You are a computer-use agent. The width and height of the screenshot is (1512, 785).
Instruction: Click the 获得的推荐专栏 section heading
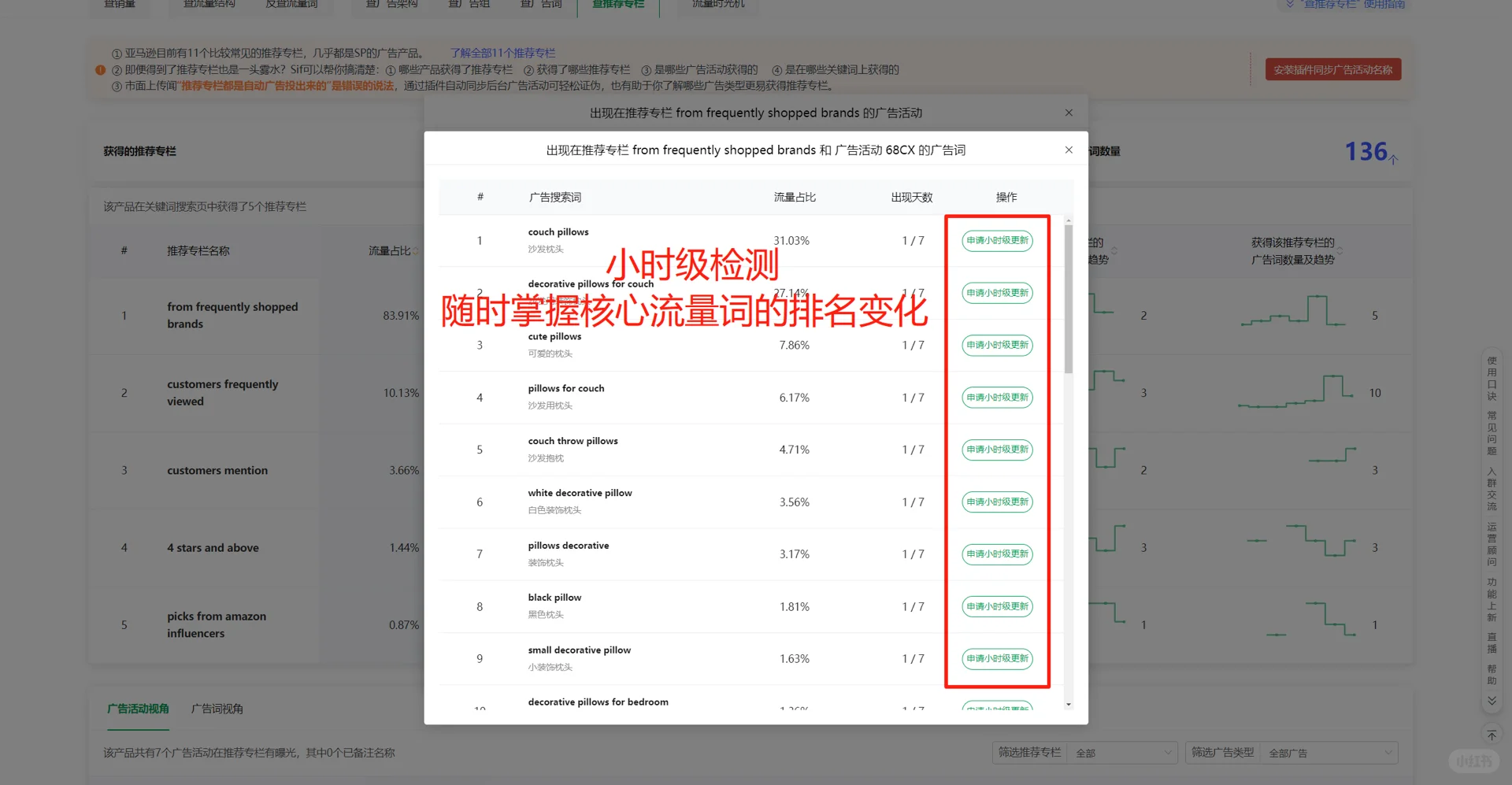tap(139, 151)
